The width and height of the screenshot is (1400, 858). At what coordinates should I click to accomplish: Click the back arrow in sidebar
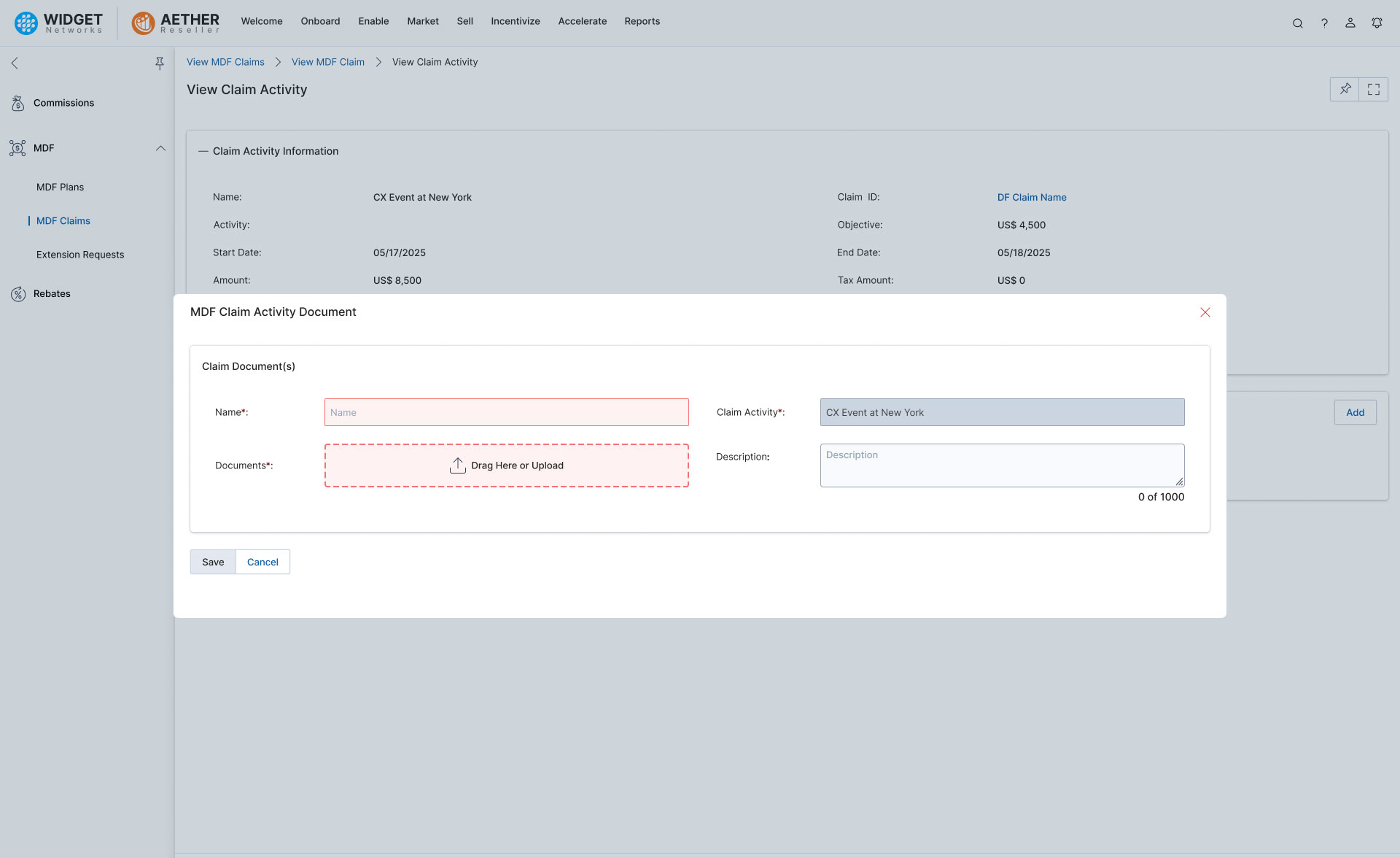point(15,63)
